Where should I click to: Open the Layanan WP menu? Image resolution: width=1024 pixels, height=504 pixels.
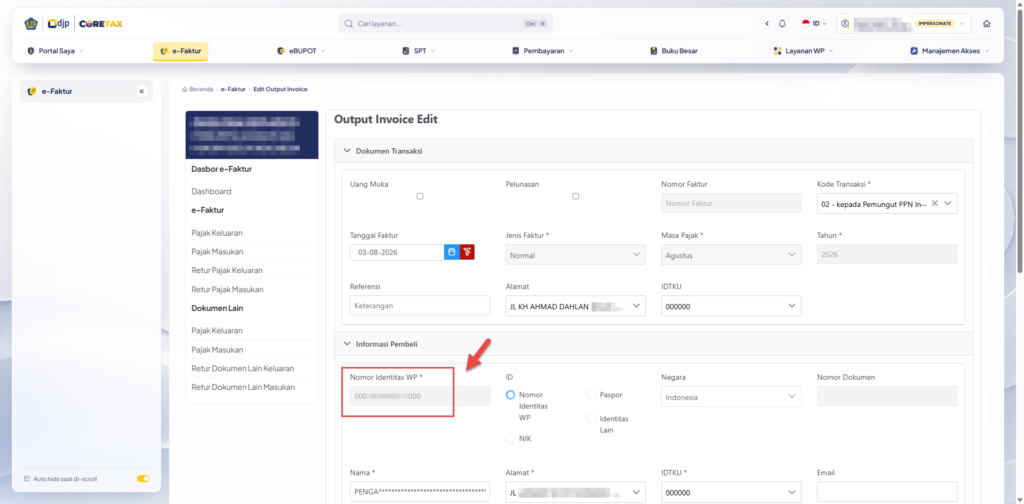pyautogui.click(x=803, y=51)
